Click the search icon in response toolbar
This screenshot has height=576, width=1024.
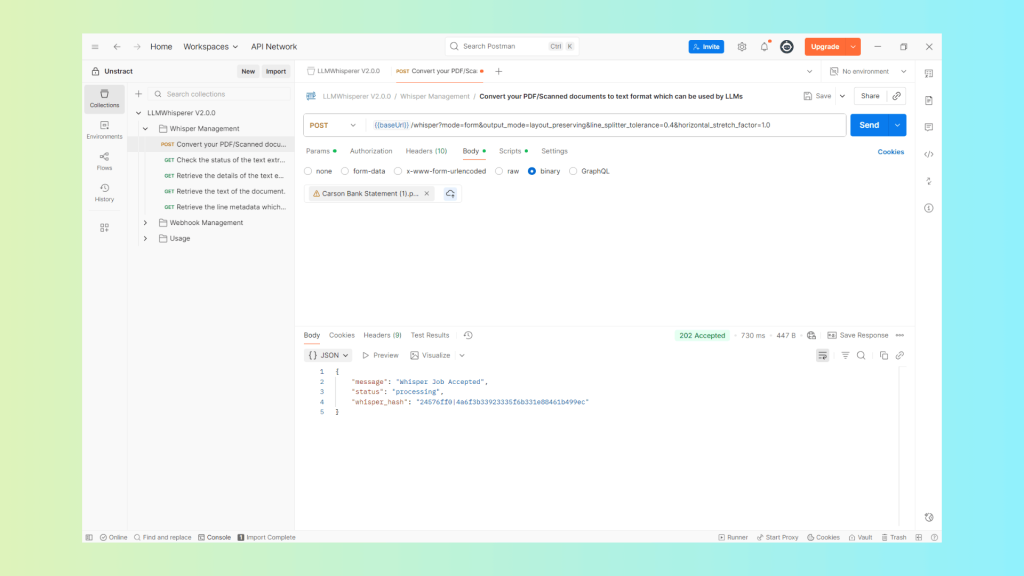[861, 355]
